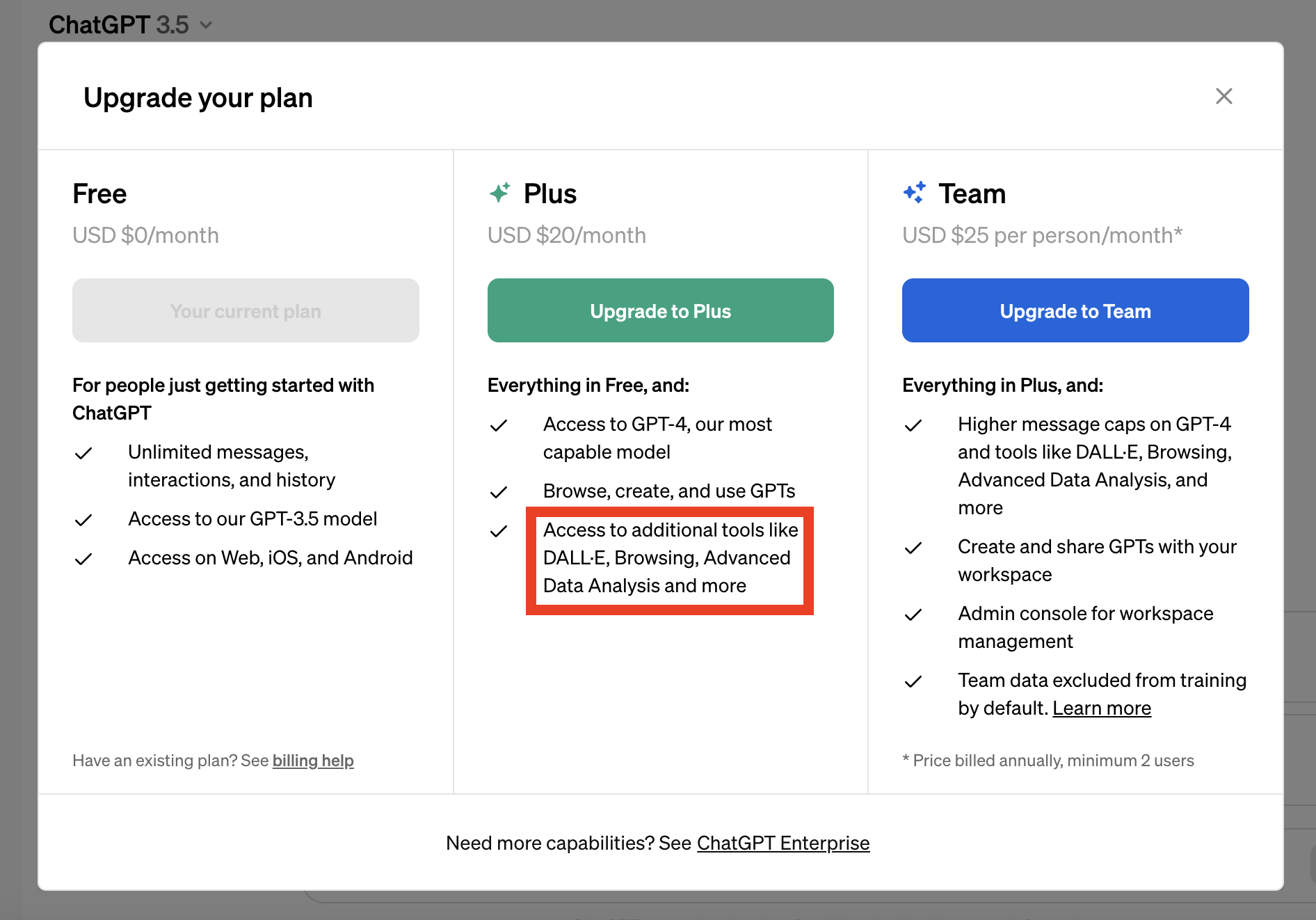Click the green sparkle icon beside Plus
1316x920 pixels.
click(499, 193)
